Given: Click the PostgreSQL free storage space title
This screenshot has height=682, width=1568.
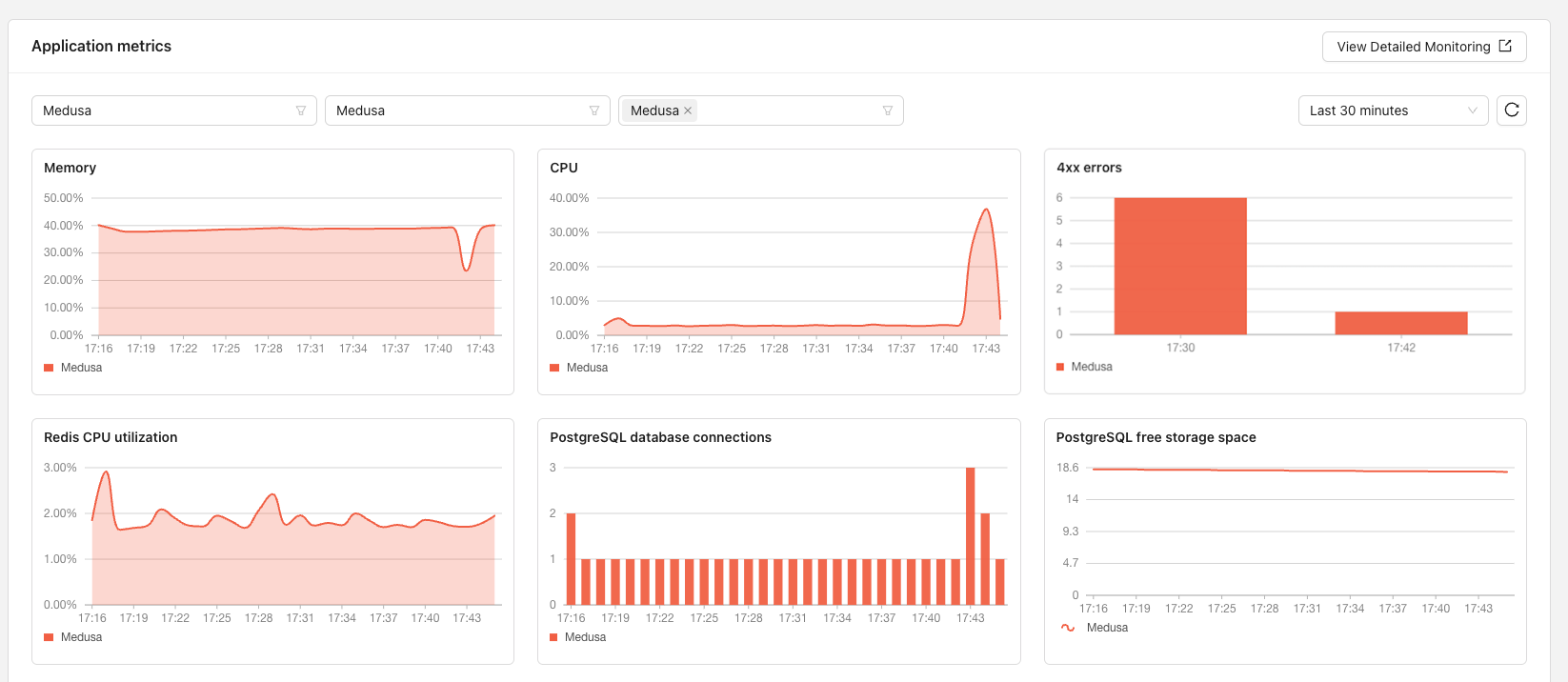Looking at the screenshot, I should pyautogui.click(x=1156, y=437).
